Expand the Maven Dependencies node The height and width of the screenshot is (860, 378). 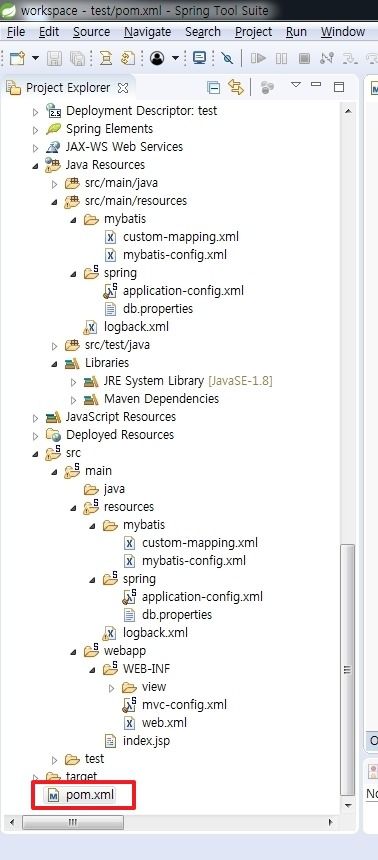pos(74,400)
